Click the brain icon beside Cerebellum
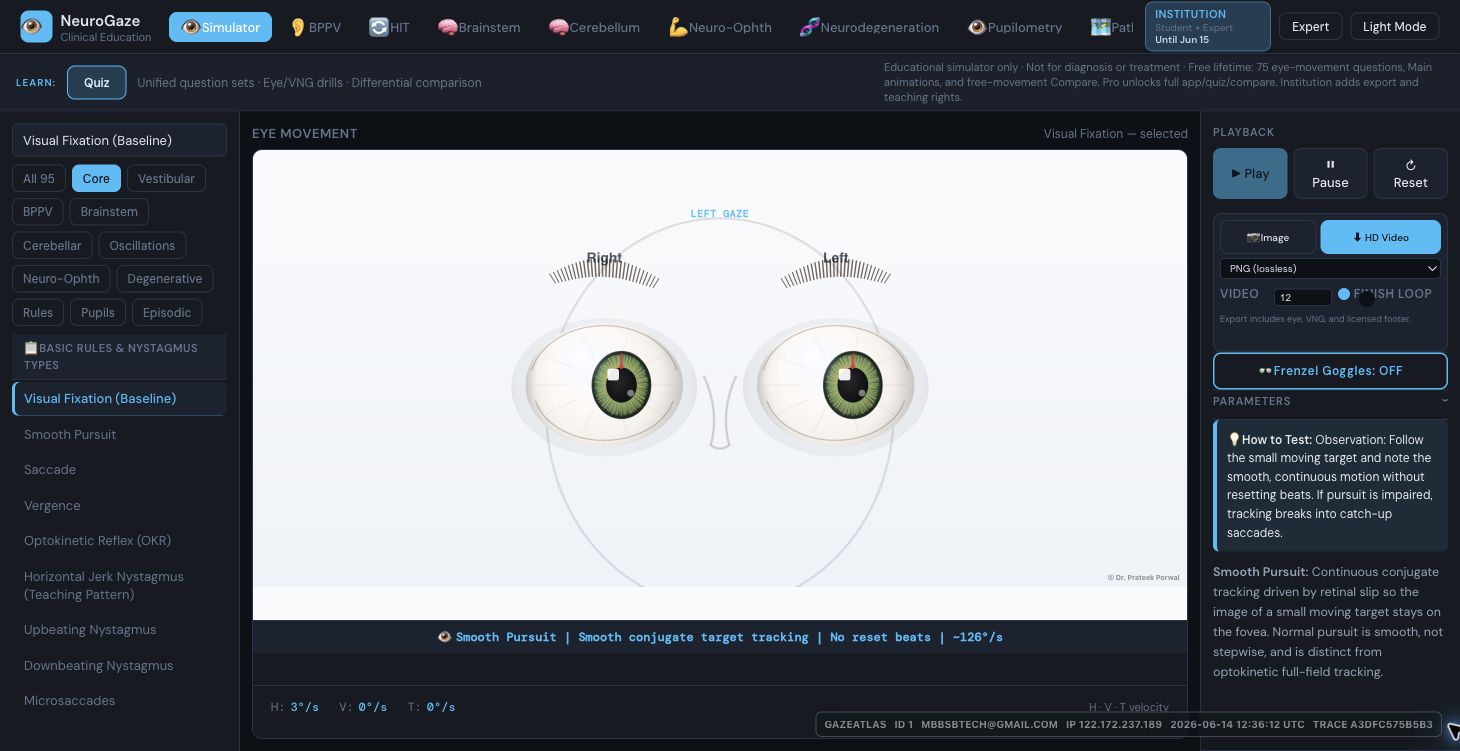 coord(559,27)
